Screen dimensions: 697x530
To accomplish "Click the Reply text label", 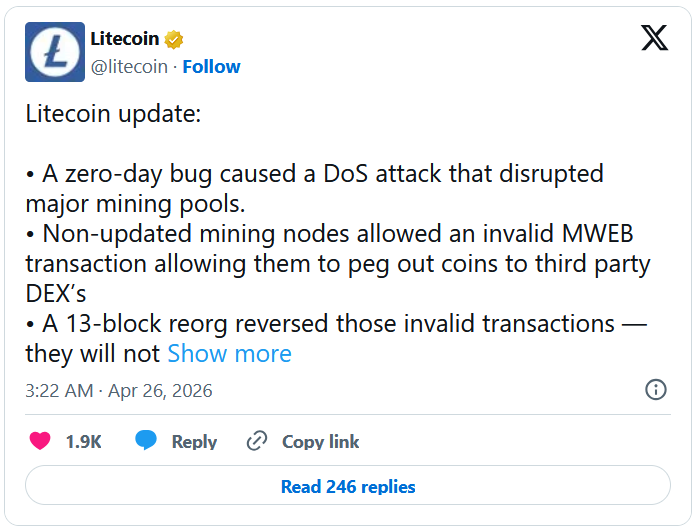I will click(x=194, y=442).
